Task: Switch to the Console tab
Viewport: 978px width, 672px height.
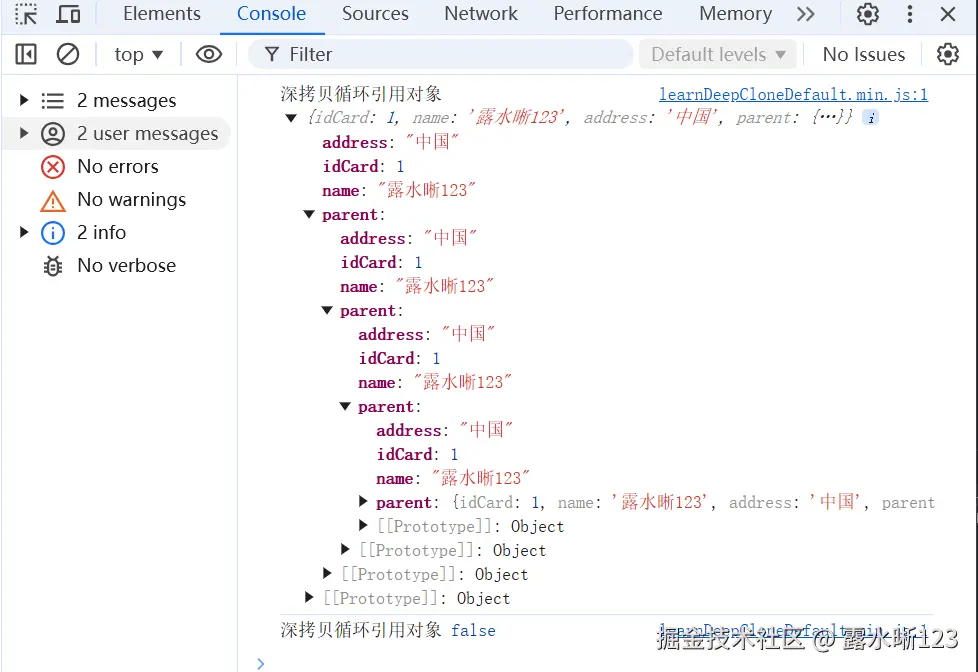Action: click(x=271, y=14)
